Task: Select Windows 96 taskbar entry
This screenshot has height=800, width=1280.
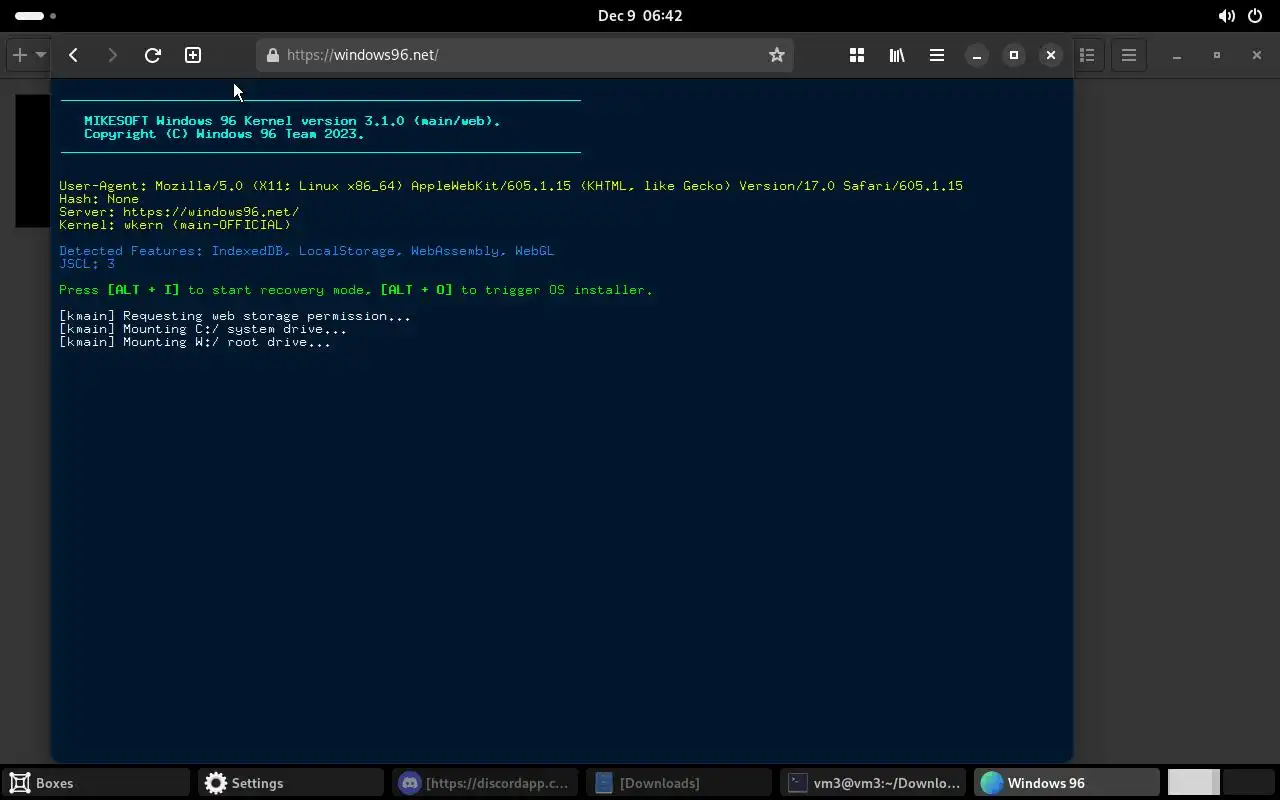Action: 1066,783
